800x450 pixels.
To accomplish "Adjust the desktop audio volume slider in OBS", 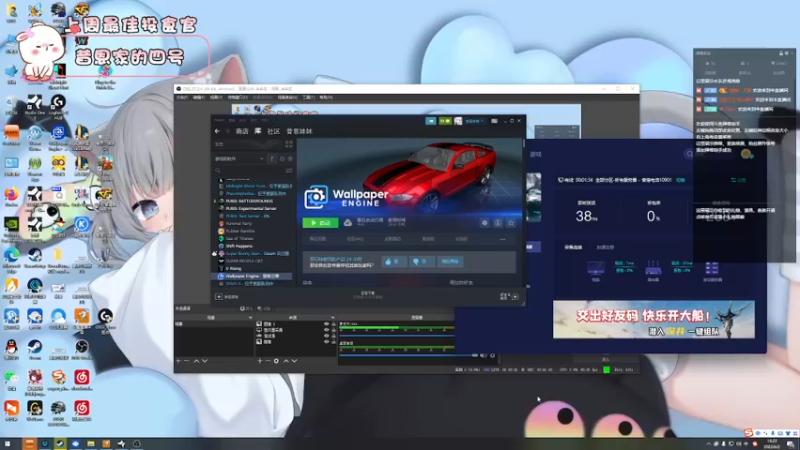I will click(409, 355).
